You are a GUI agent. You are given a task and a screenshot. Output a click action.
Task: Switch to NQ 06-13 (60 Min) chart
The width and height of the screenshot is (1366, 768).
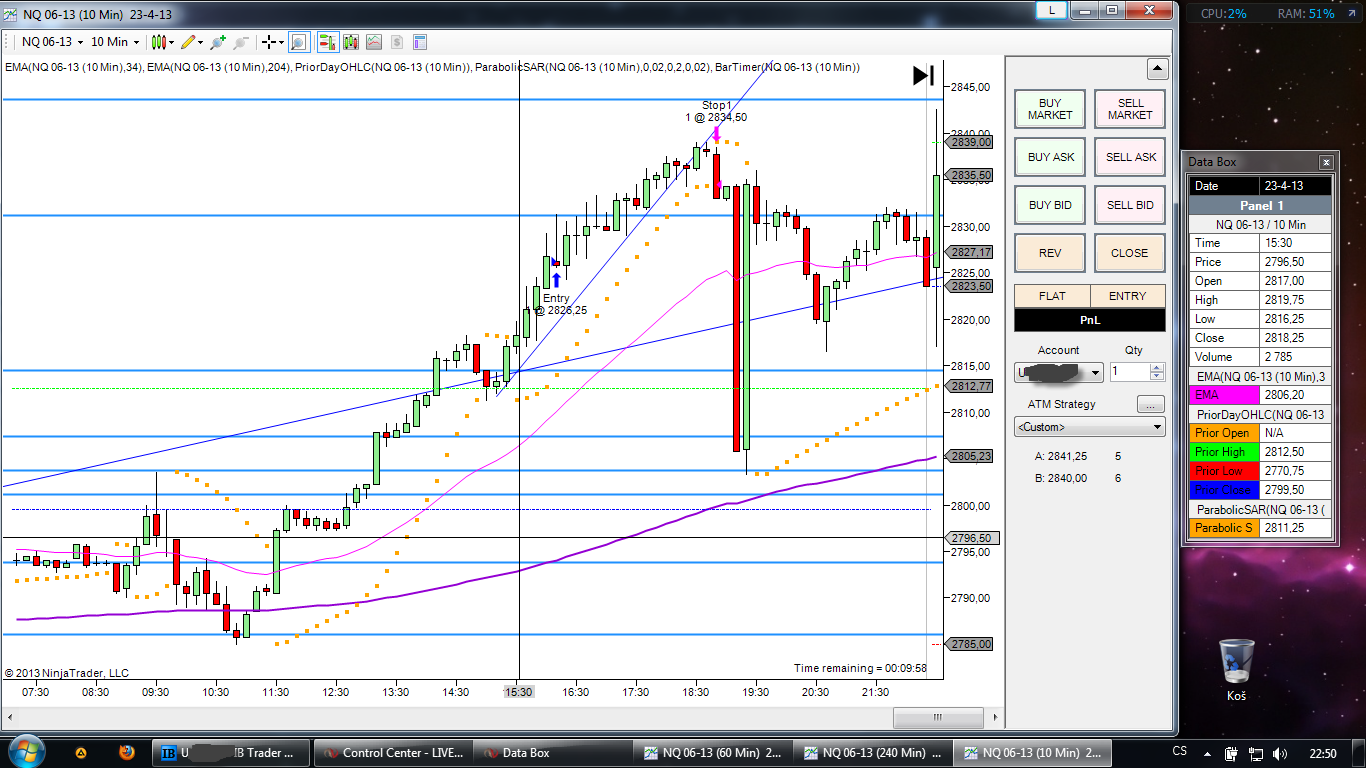tap(712, 752)
